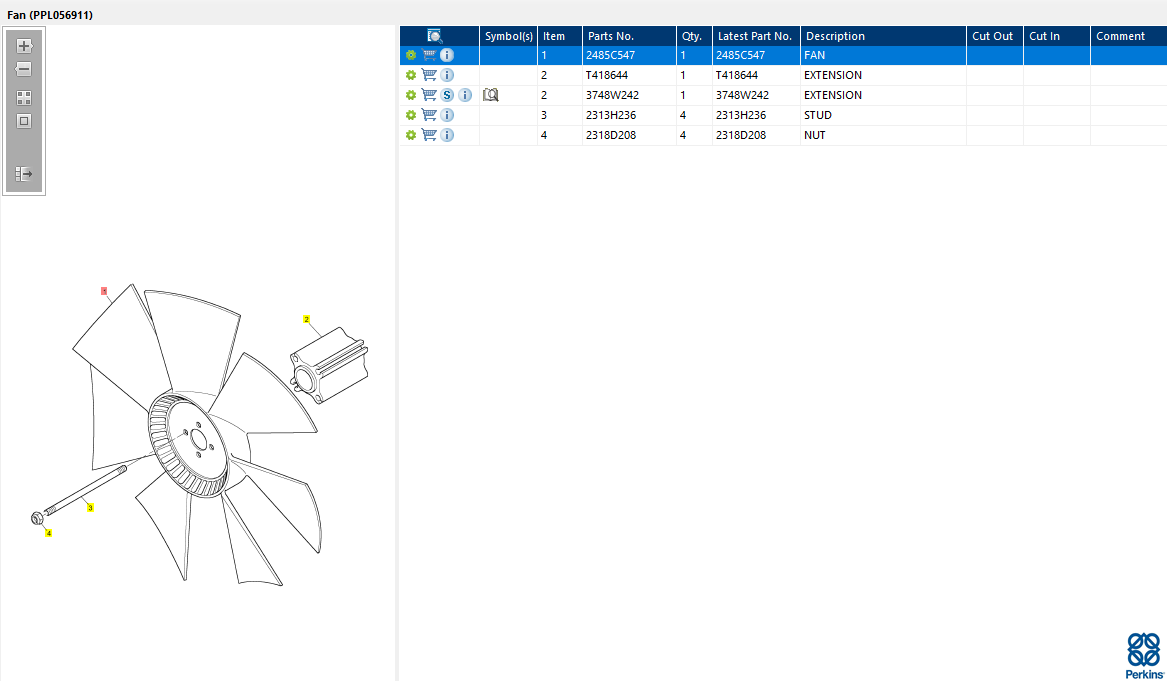The height and width of the screenshot is (681, 1167).
Task: Click the S icon for part 3748W242
Action: (447, 95)
